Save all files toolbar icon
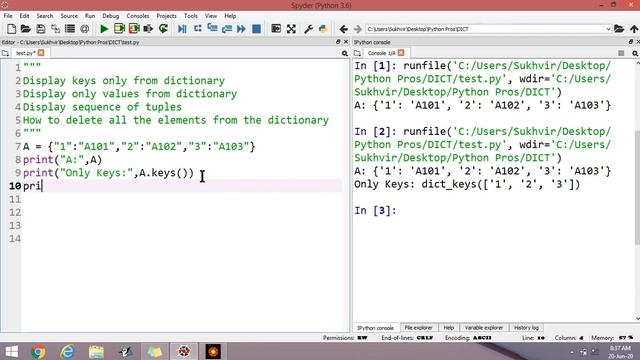 [55, 29]
